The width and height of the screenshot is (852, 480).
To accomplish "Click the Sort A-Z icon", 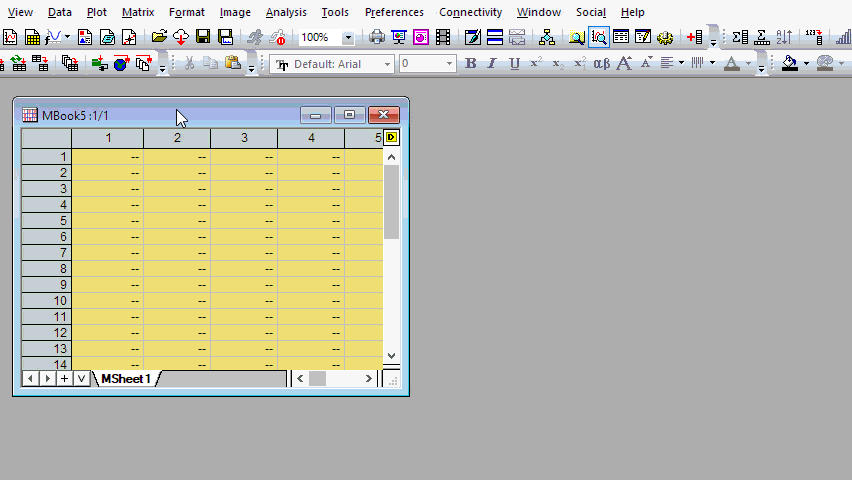I will coord(784,38).
